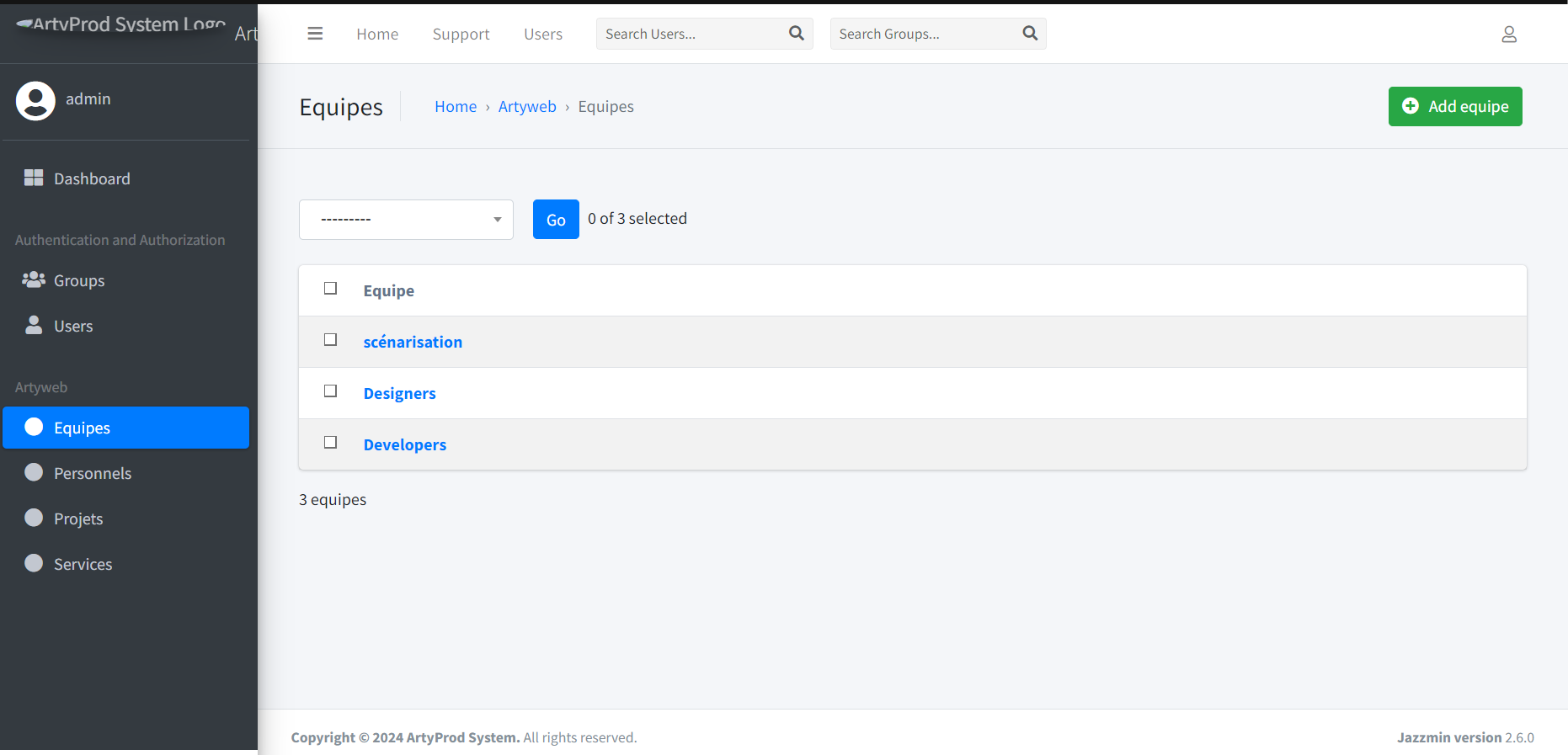Open Projets from the sidebar
Viewport: 1568px width, 755px height.
(78, 518)
